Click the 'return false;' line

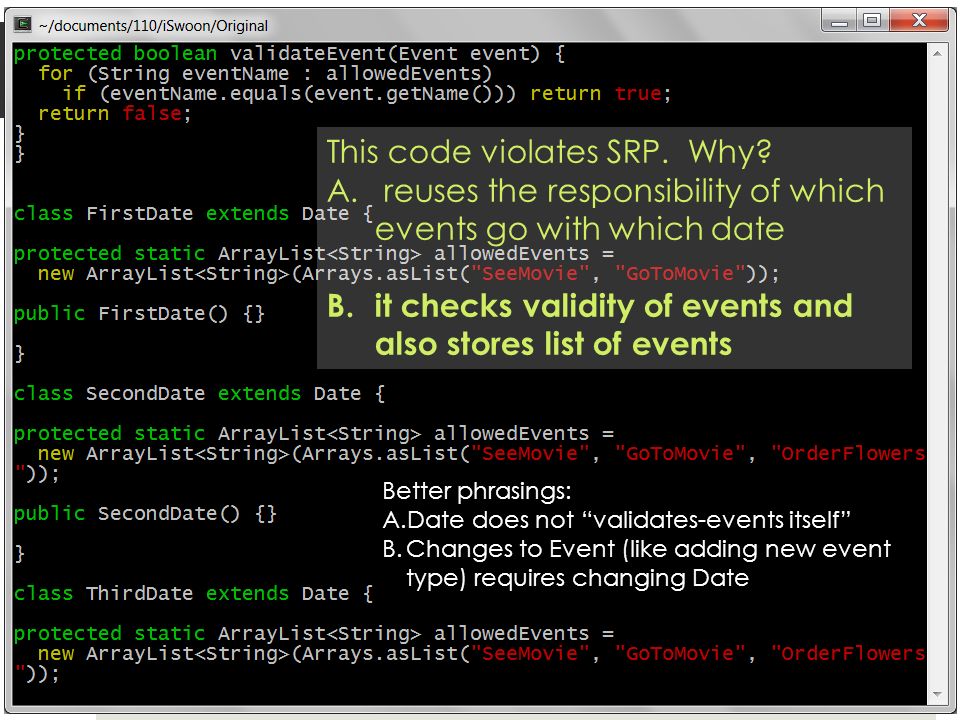click(x=114, y=114)
